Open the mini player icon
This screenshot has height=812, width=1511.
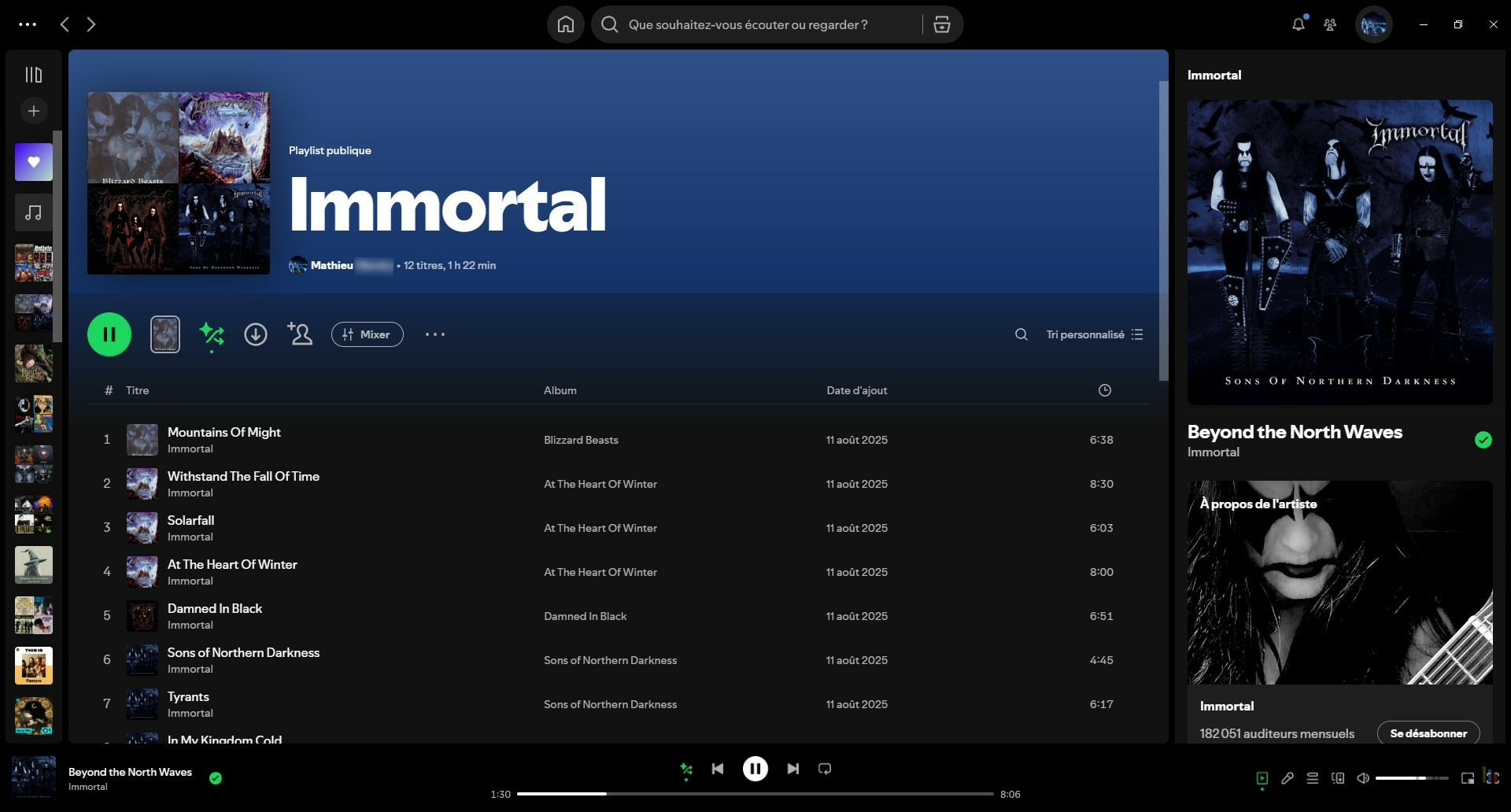1468,778
